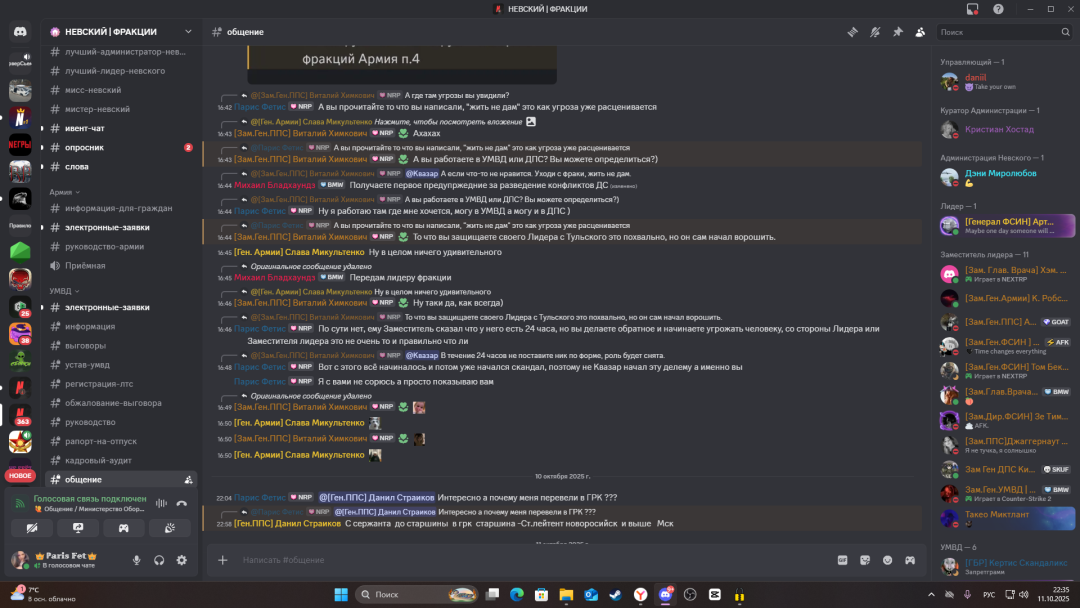Toggle the member list visibility
1080x608 pixels.
tap(919, 32)
